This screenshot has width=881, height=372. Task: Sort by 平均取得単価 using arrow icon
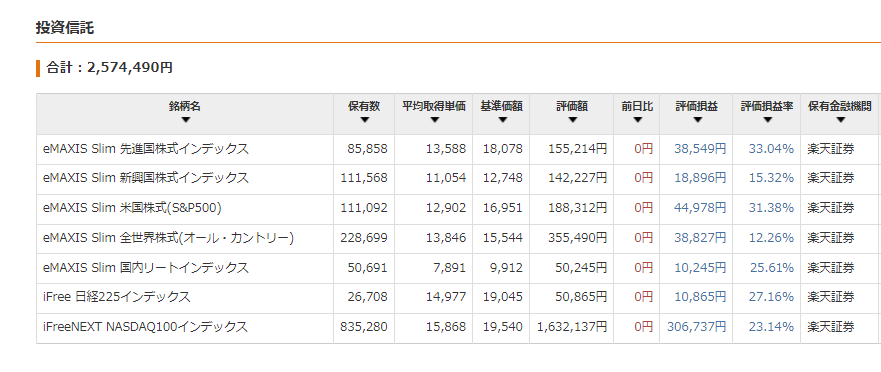tap(434, 120)
